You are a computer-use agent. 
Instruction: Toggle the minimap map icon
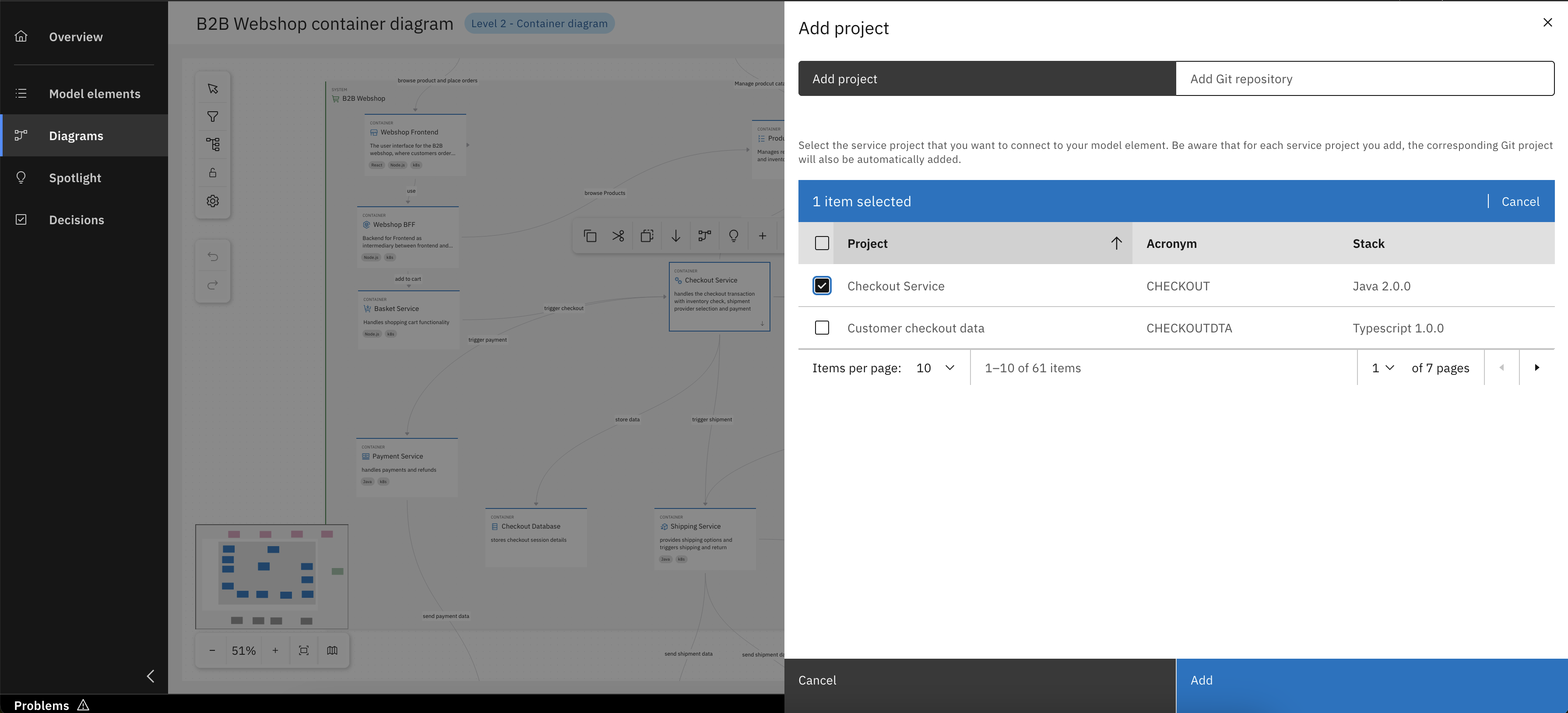(x=332, y=650)
